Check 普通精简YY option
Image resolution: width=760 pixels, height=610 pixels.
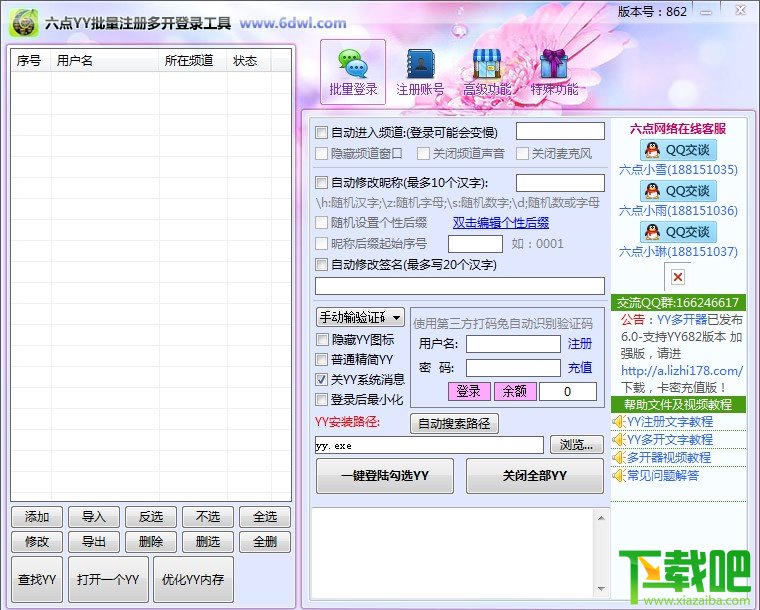(x=322, y=360)
